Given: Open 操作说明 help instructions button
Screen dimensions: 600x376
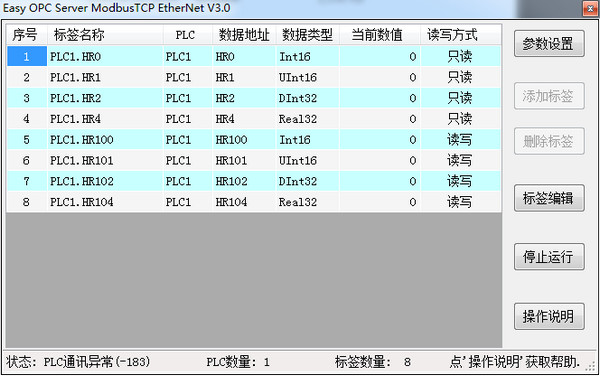Looking at the screenshot, I should click(549, 316).
